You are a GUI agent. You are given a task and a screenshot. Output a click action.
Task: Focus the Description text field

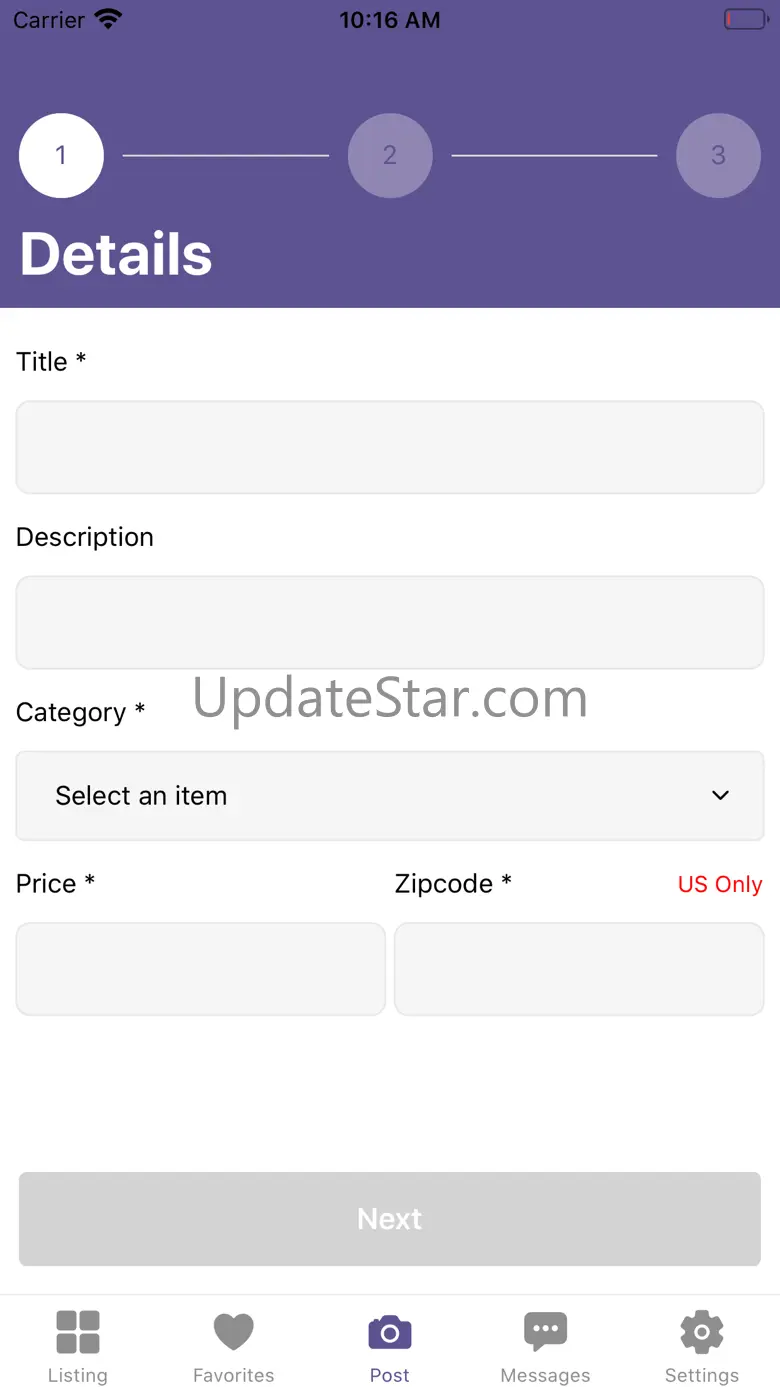390,622
